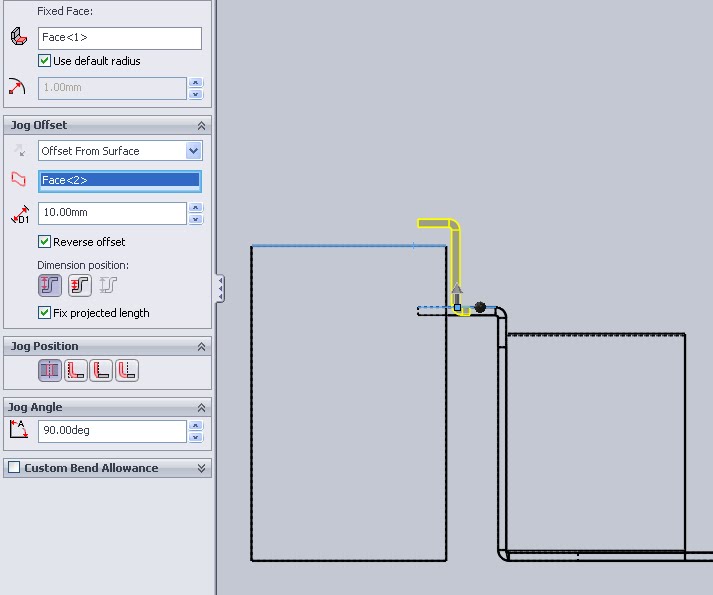713x595 pixels.
Task: Click the black sphere point on the sketch
Action: (480, 307)
